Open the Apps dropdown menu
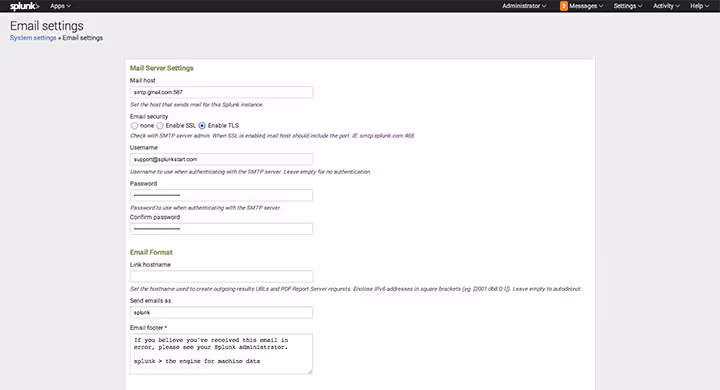 coord(60,6)
